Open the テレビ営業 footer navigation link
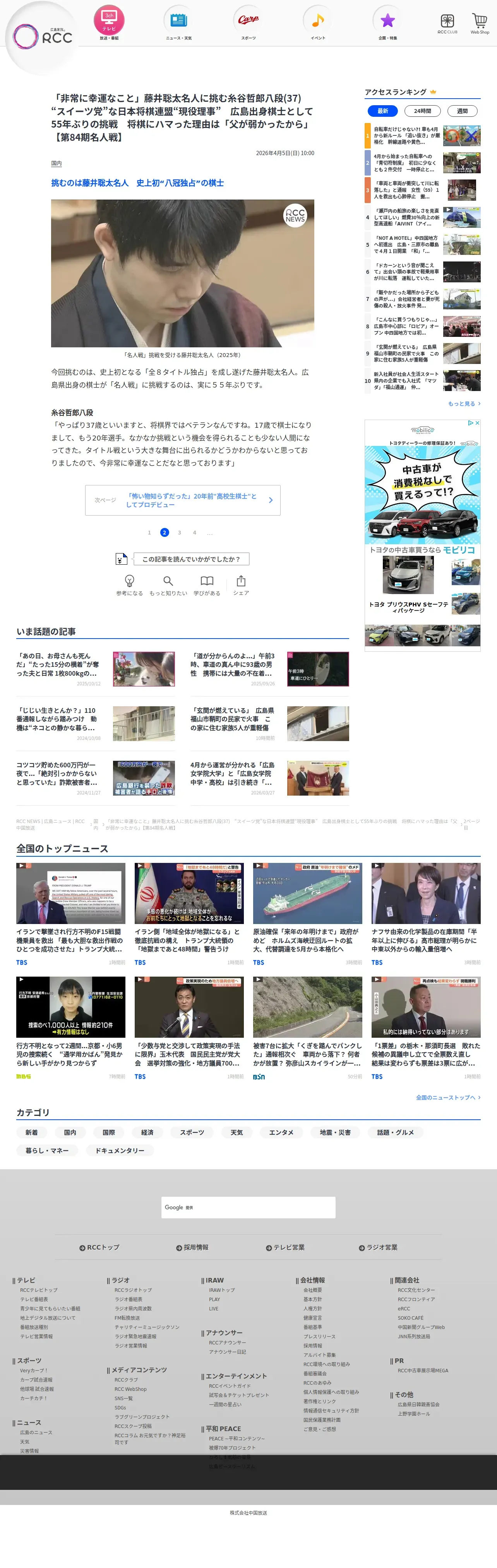This screenshot has height=1568, width=497. point(285,1247)
